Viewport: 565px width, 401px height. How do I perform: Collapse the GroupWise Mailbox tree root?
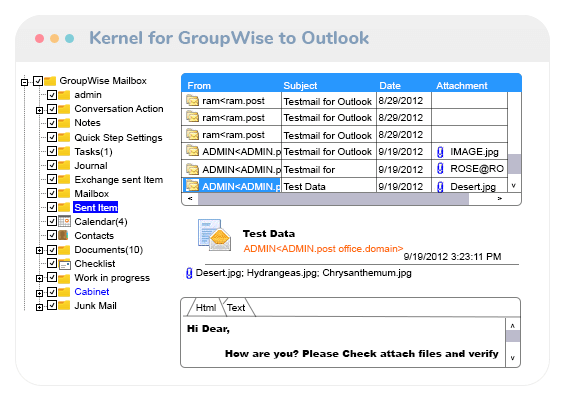[25, 82]
